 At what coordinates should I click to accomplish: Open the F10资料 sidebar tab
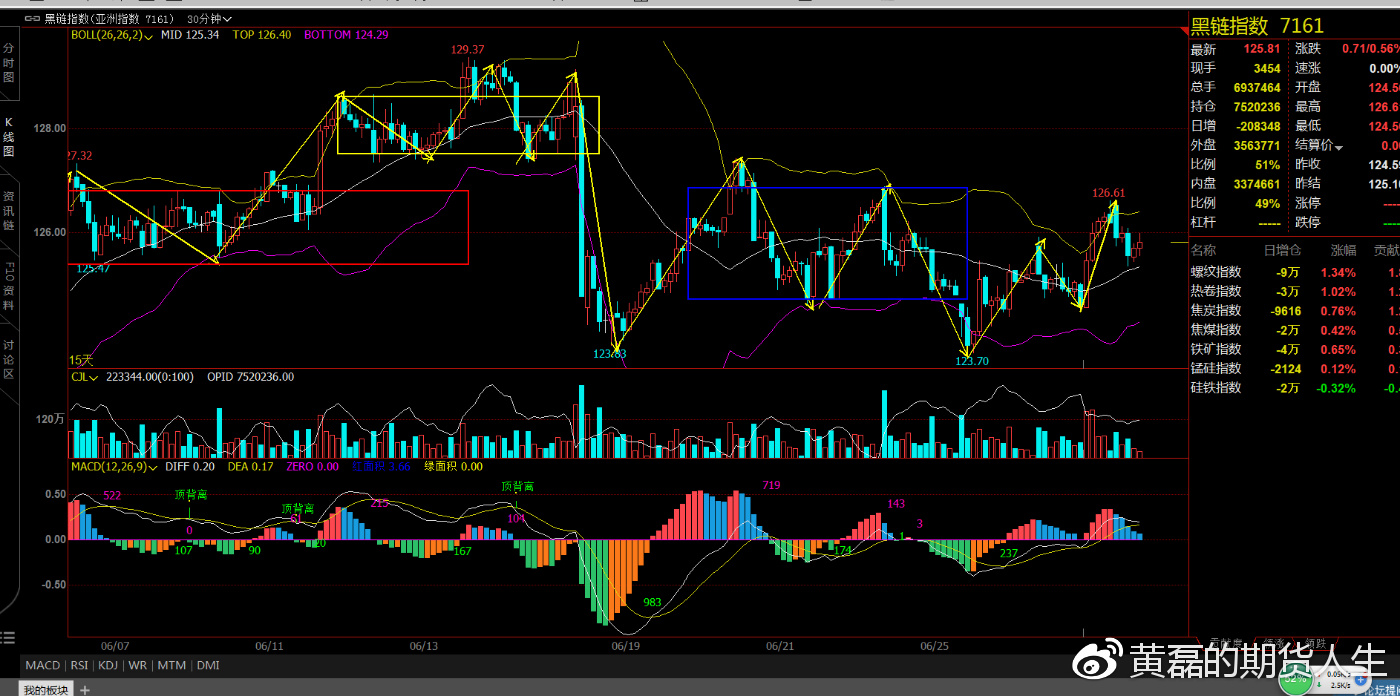point(9,288)
